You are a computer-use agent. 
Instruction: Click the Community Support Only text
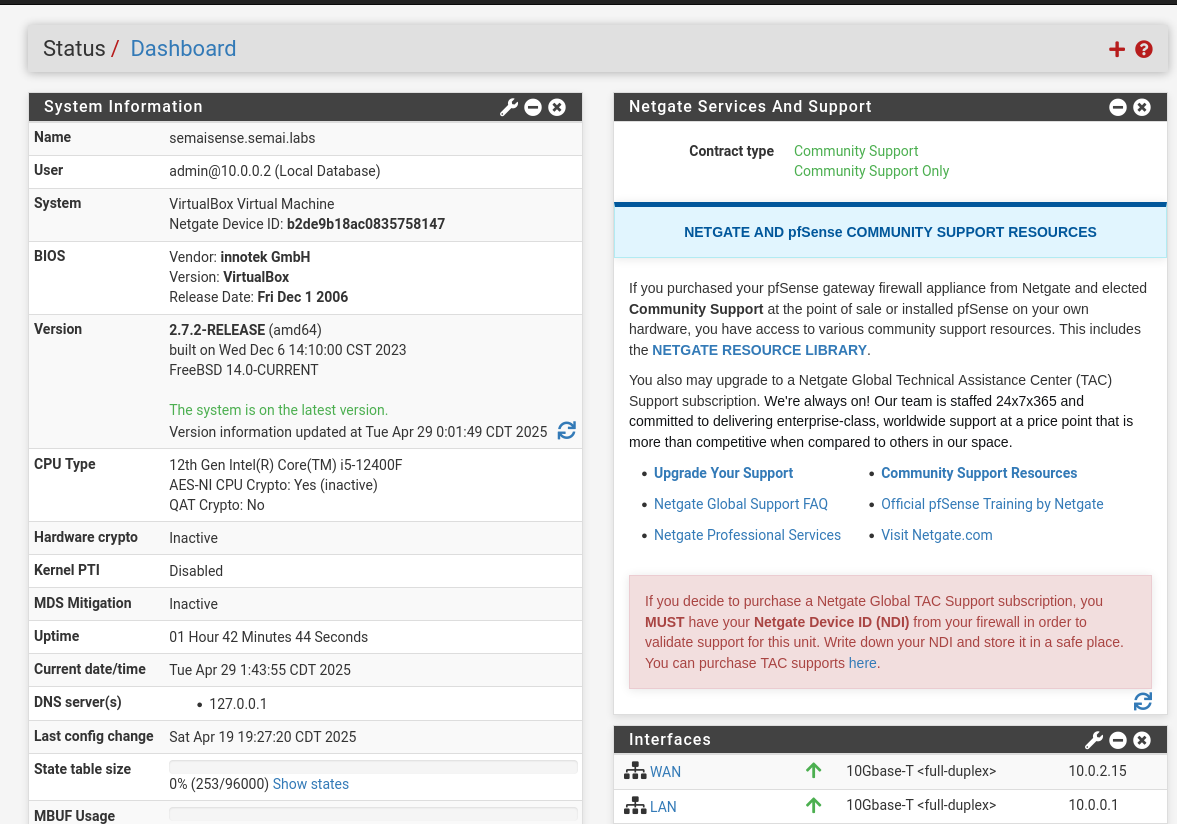click(871, 171)
